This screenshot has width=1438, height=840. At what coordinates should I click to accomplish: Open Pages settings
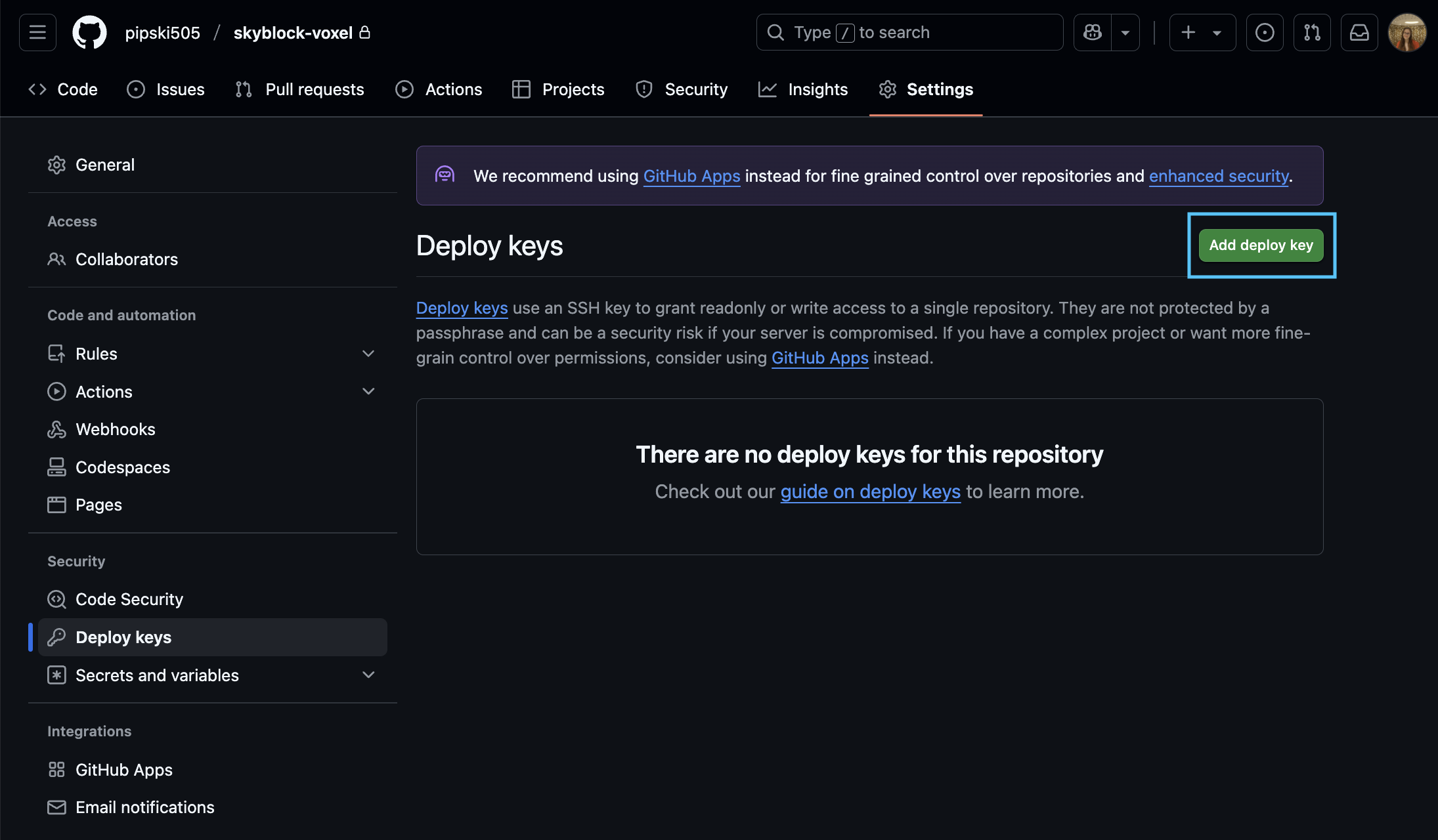tap(213, 505)
